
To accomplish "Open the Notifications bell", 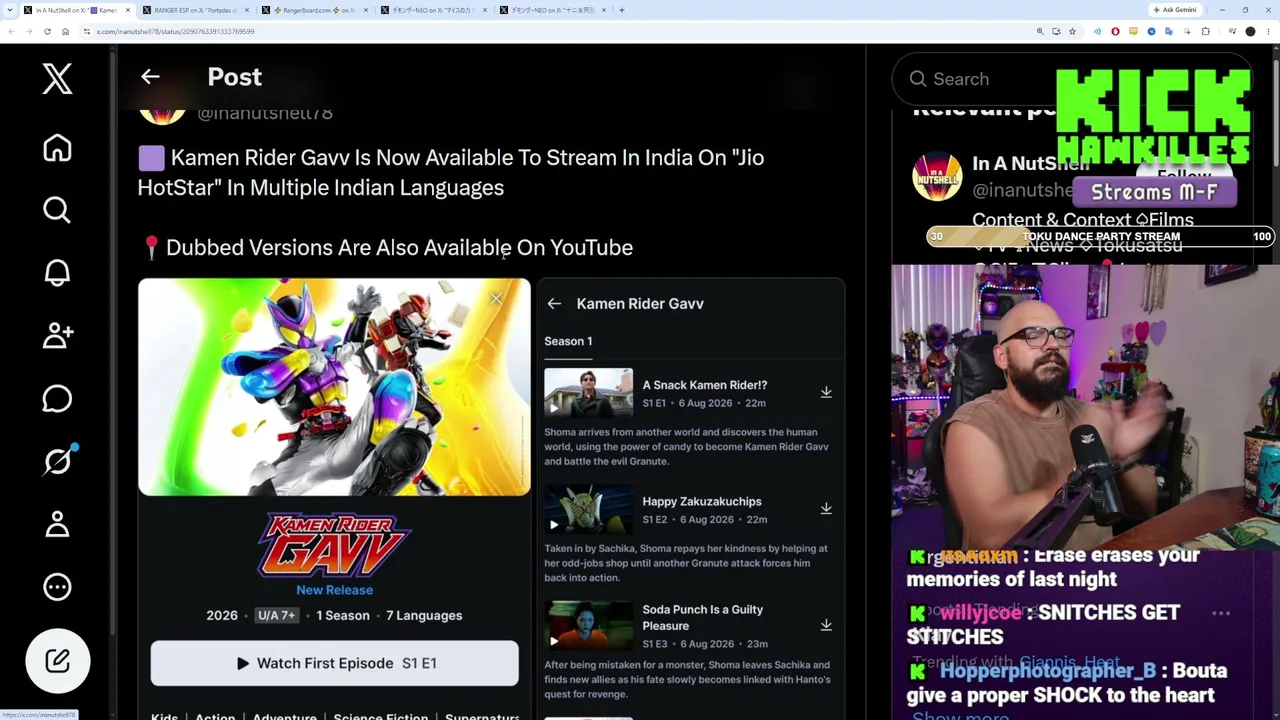I will [x=57, y=272].
